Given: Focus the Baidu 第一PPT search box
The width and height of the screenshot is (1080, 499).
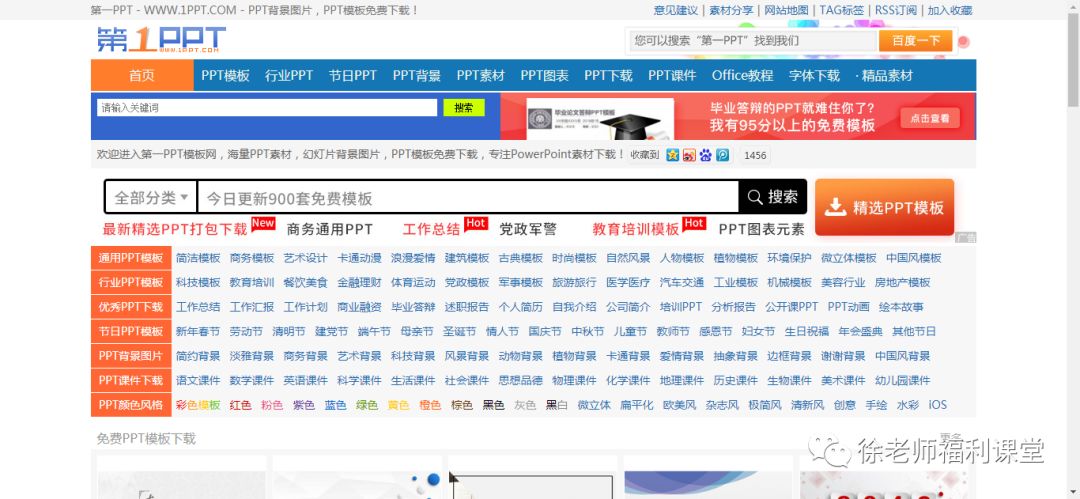Looking at the screenshot, I should [754, 41].
